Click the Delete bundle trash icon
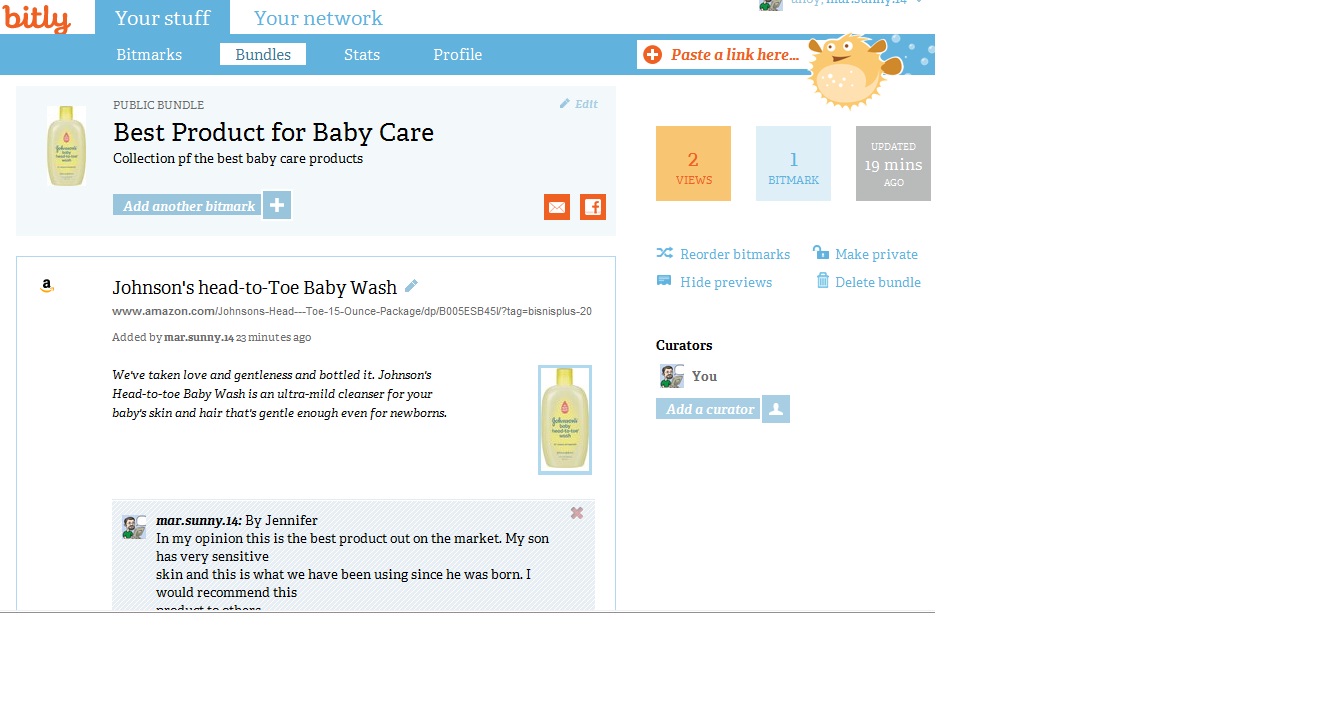Viewport: 1318px width, 709px height. [823, 280]
